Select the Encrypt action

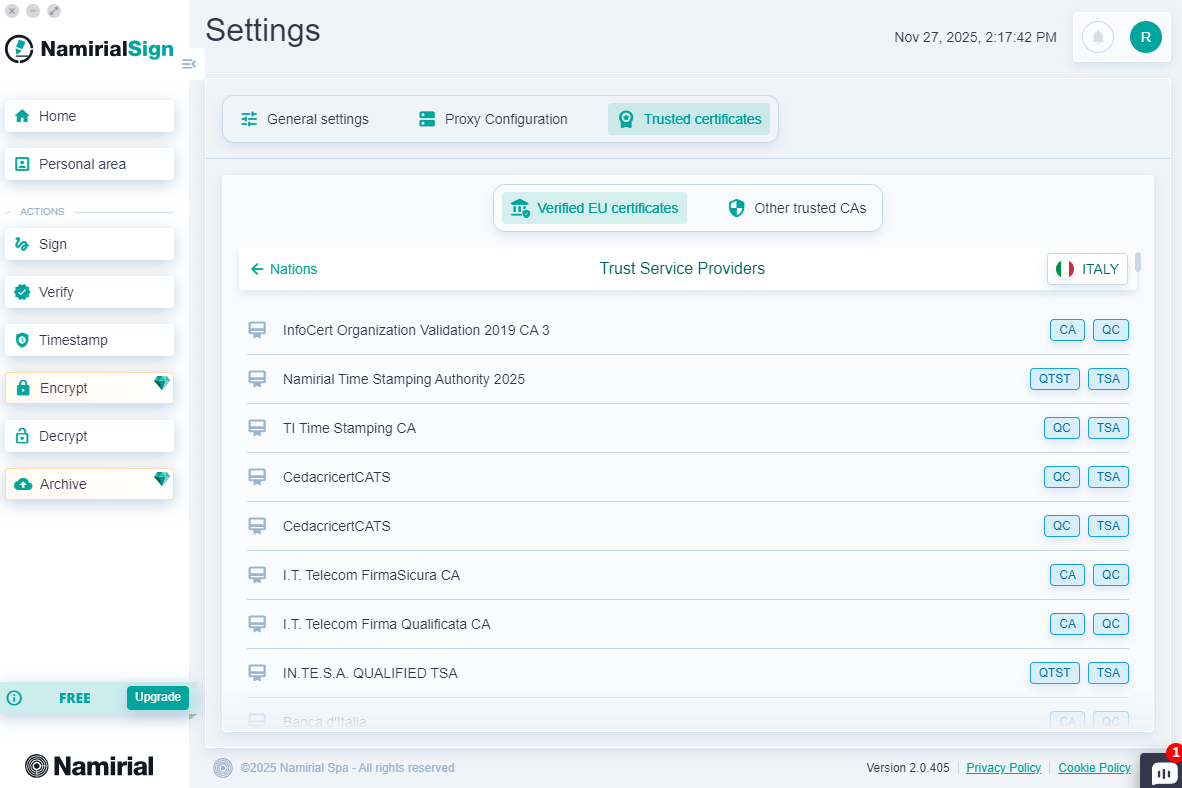pyautogui.click(x=89, y=388)
